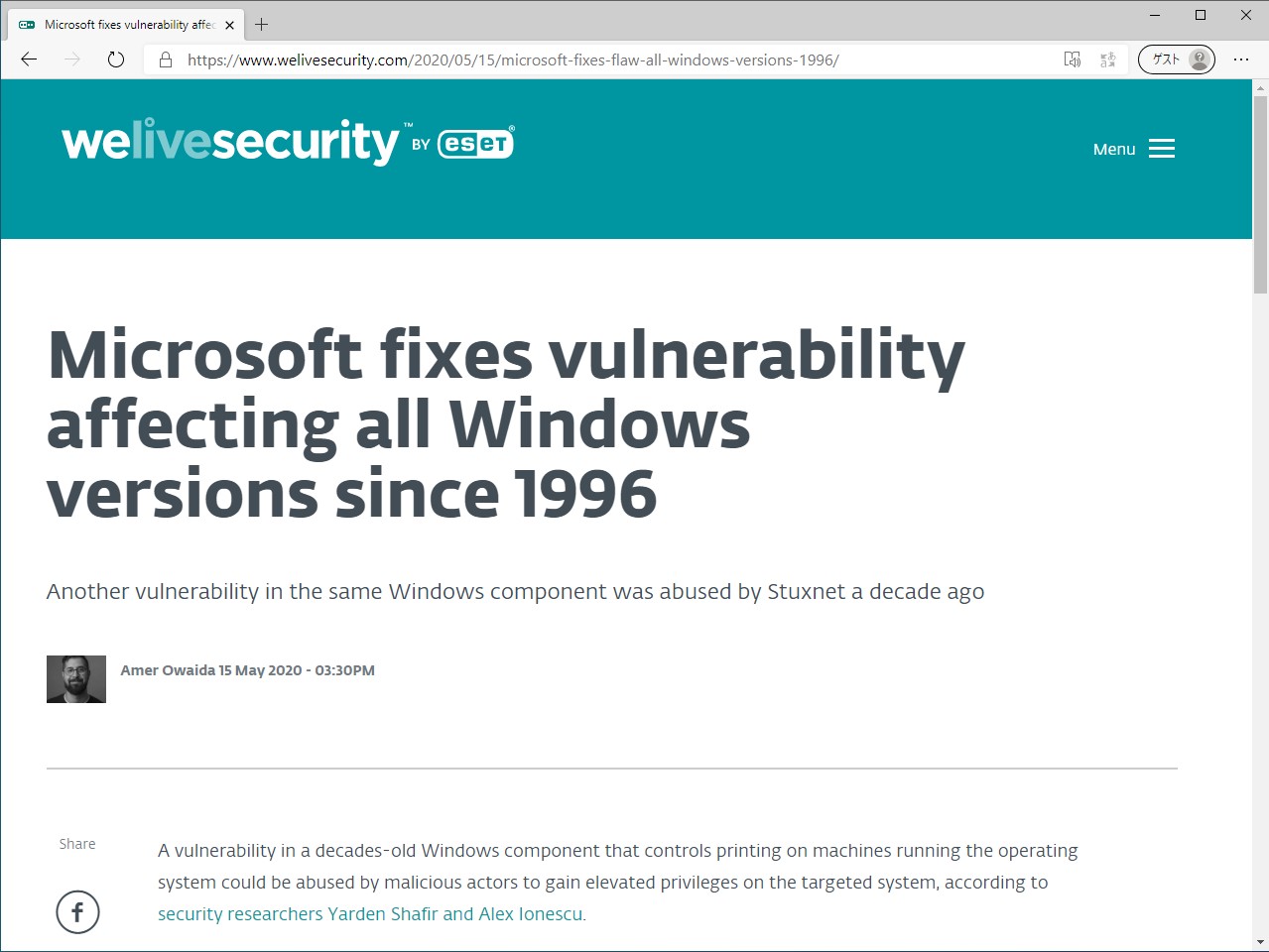Image resolution: width=1269 pixels, height=952 pixels.
Task: Click the welivesecurity site logo
Action: click(228, 141)
